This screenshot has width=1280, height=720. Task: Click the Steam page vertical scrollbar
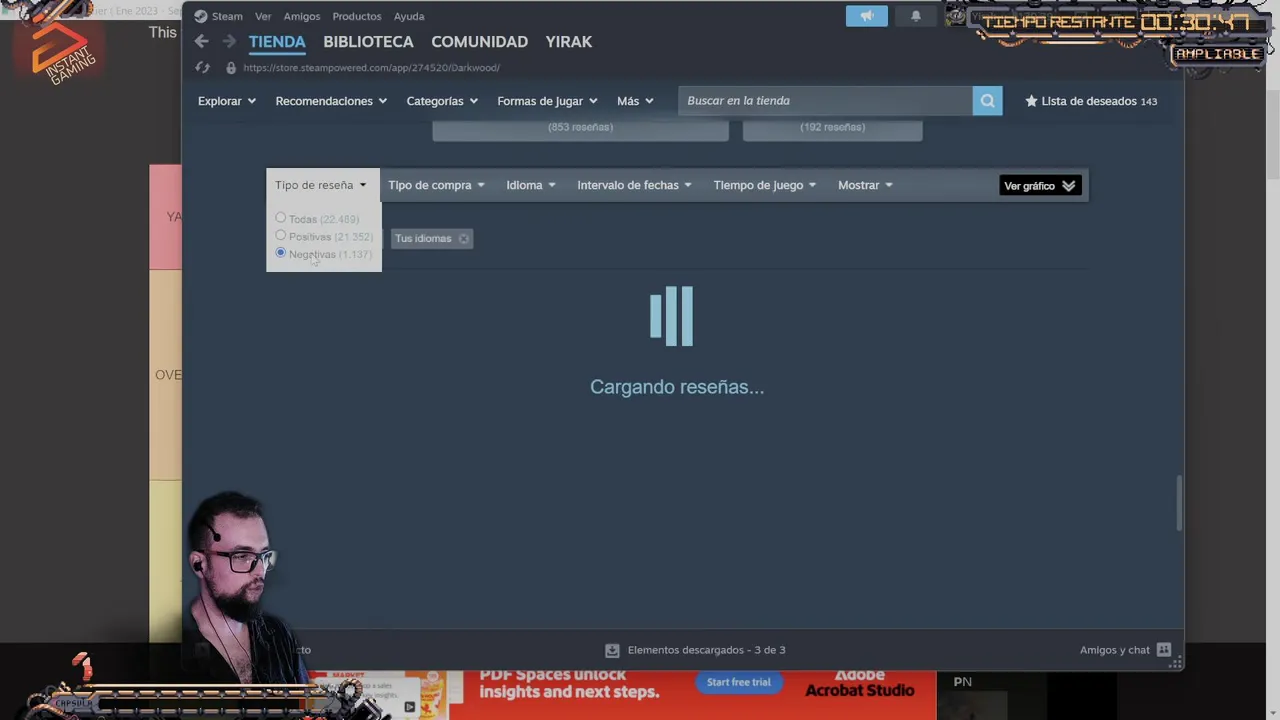1179,504
